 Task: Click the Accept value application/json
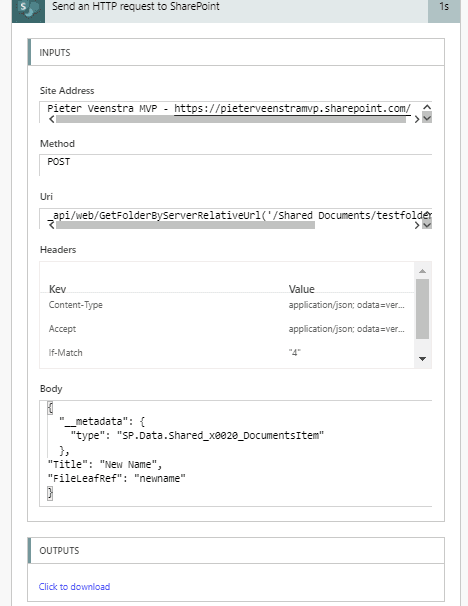pos(347,329)
